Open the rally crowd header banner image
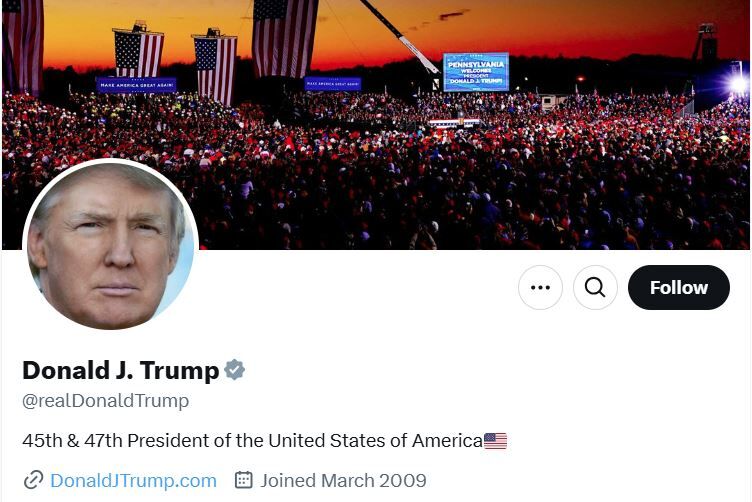The width and height of the screenshot is (752, 502). (x=376, y=125)
